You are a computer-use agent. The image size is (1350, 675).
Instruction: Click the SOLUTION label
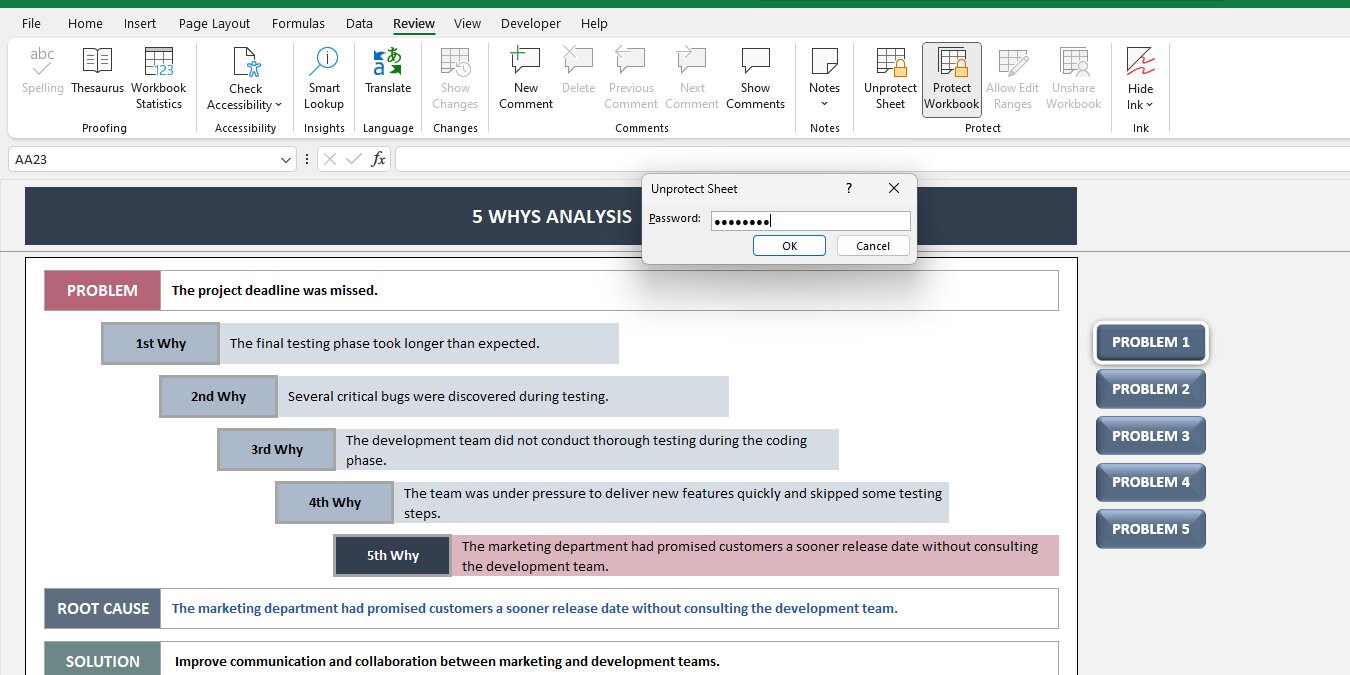pyautogui.click(x=103, y=661)
